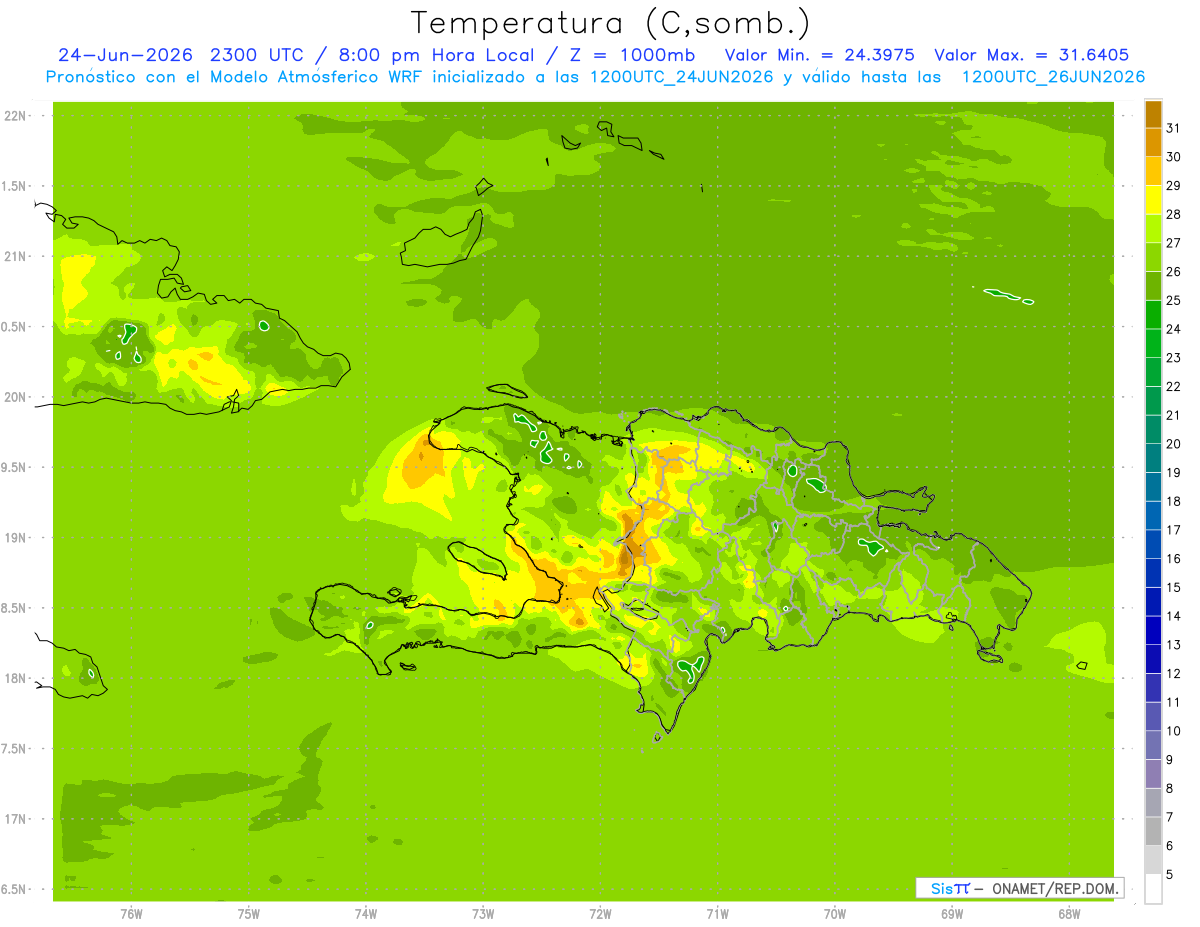Click the '74W' longitude label
Screen dimensions: 1200x927
tap(366, 914)
